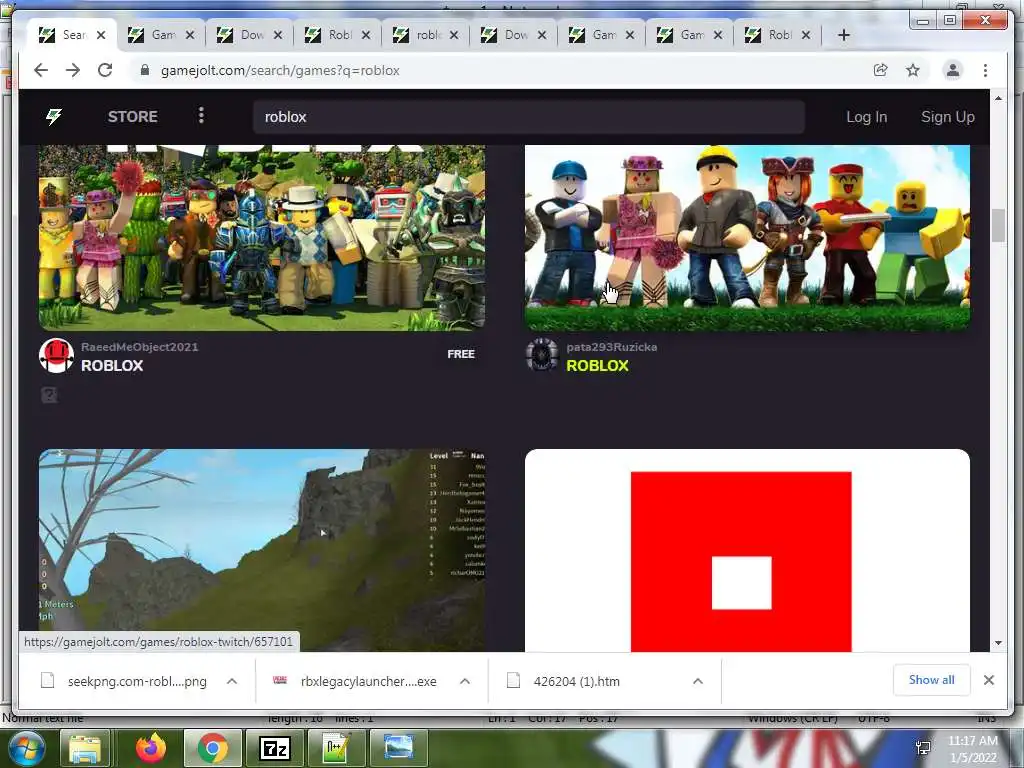Screen dimensions: 1024x768
Task: Click pata293Ruzicka avatar icon
Action: 542,356
